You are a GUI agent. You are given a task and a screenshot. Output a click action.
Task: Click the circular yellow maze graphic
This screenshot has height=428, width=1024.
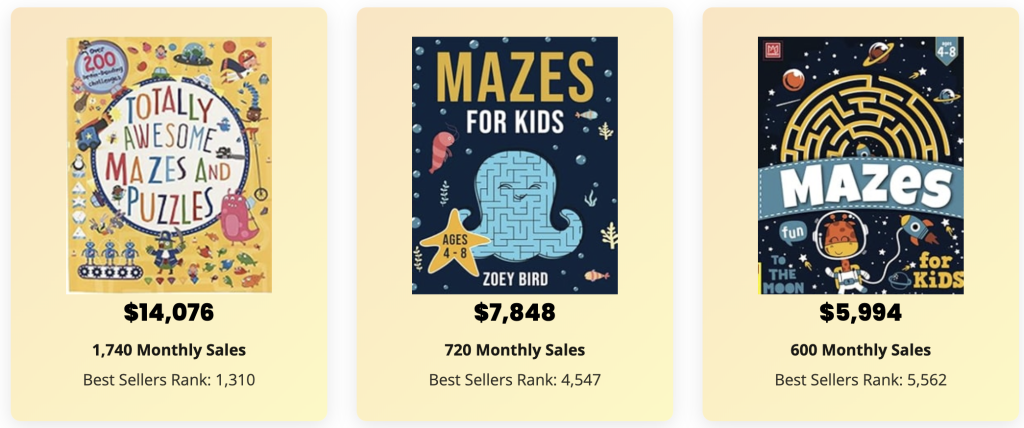(x=862, y=110)
